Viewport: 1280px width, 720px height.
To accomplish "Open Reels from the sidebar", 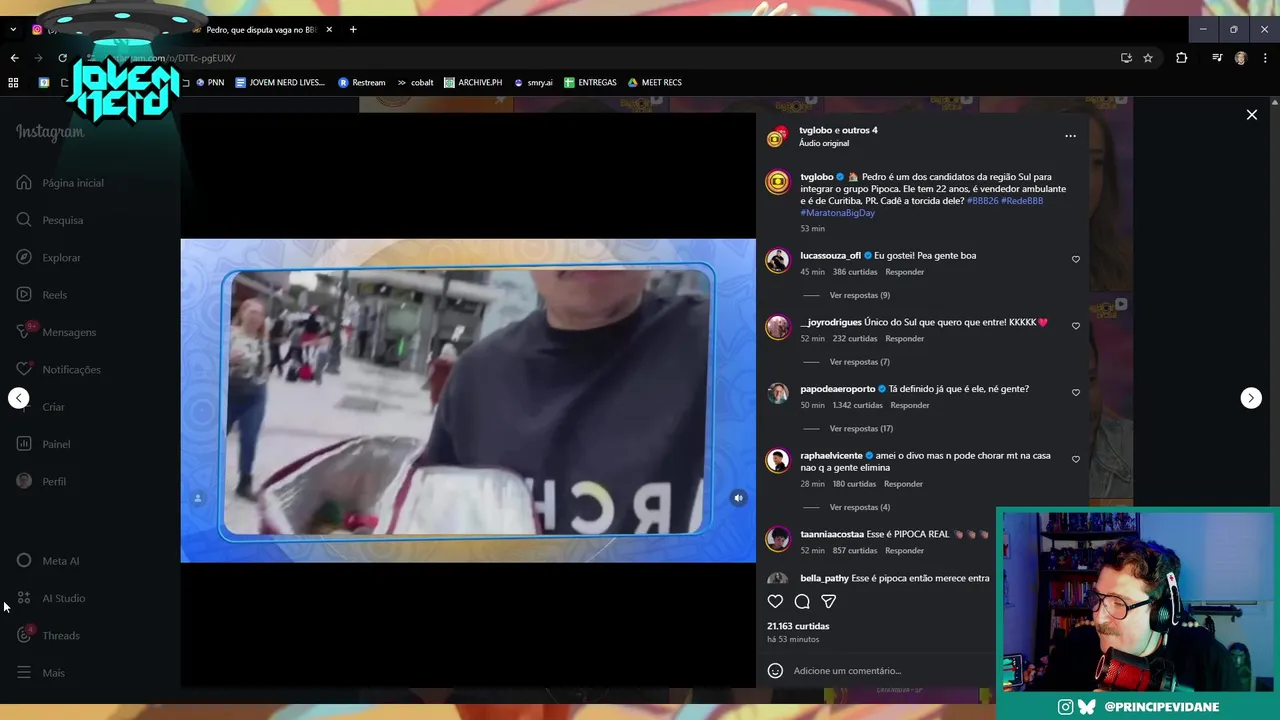I will (x=42, y=295).
